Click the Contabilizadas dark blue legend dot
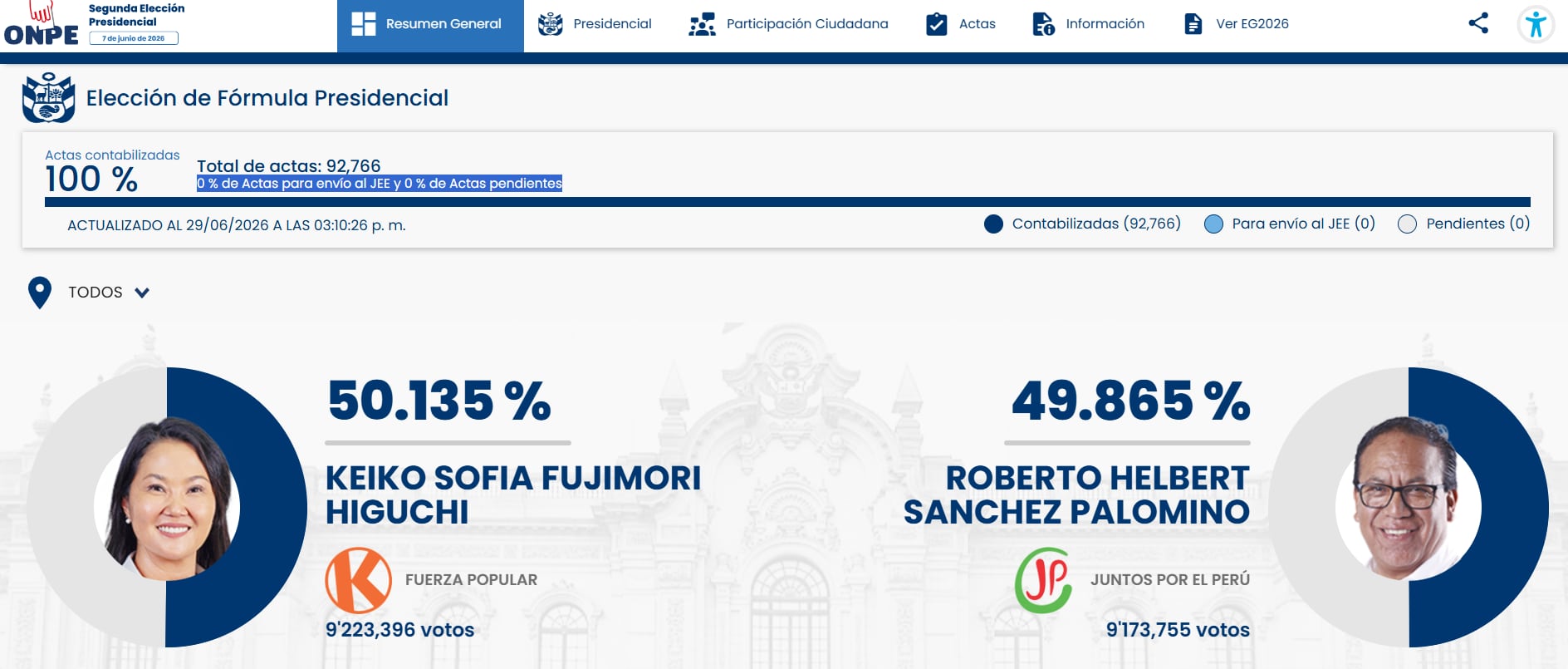The image size is (1568, 669). [993, 224]
